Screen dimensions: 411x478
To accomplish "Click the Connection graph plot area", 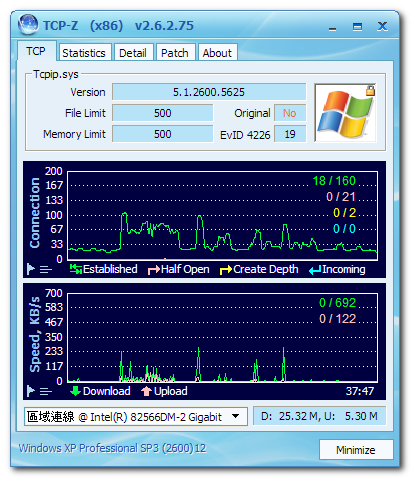I will (x=222, y=216).
